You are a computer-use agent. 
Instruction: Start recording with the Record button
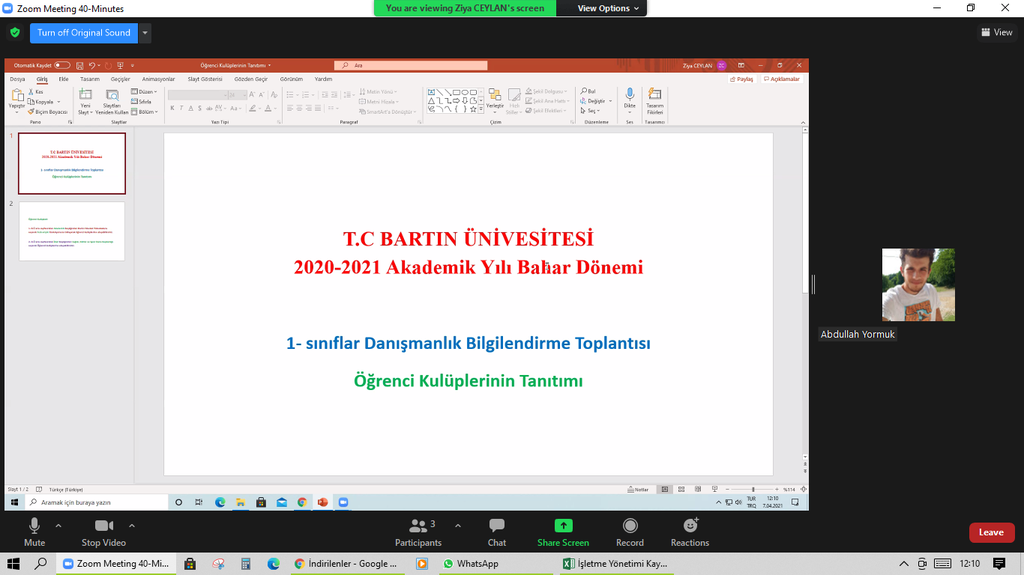click(629, 531)
